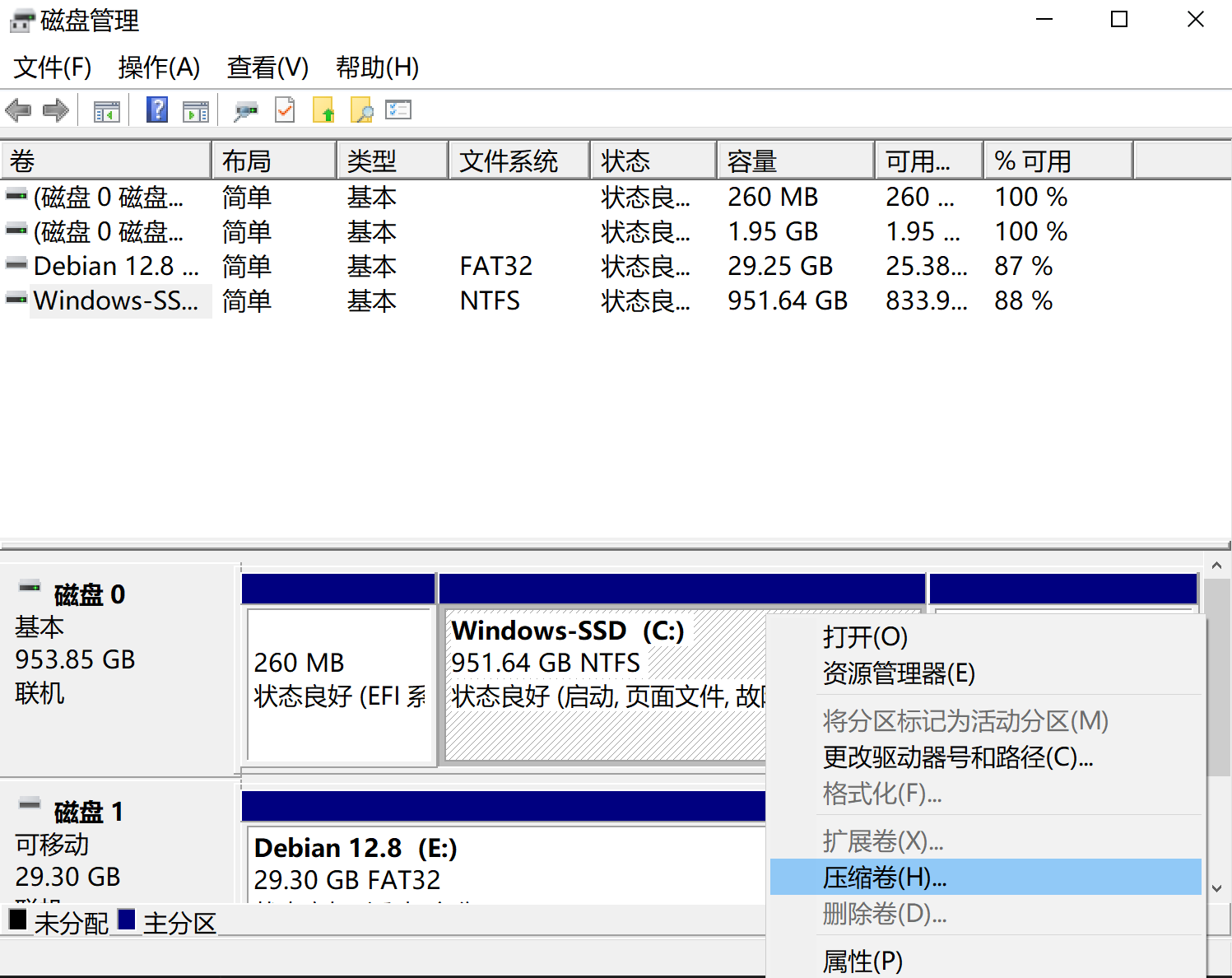Click the back arrow toolbar icon
This screenshot has height=978, width=1232.
click(18, 110)
